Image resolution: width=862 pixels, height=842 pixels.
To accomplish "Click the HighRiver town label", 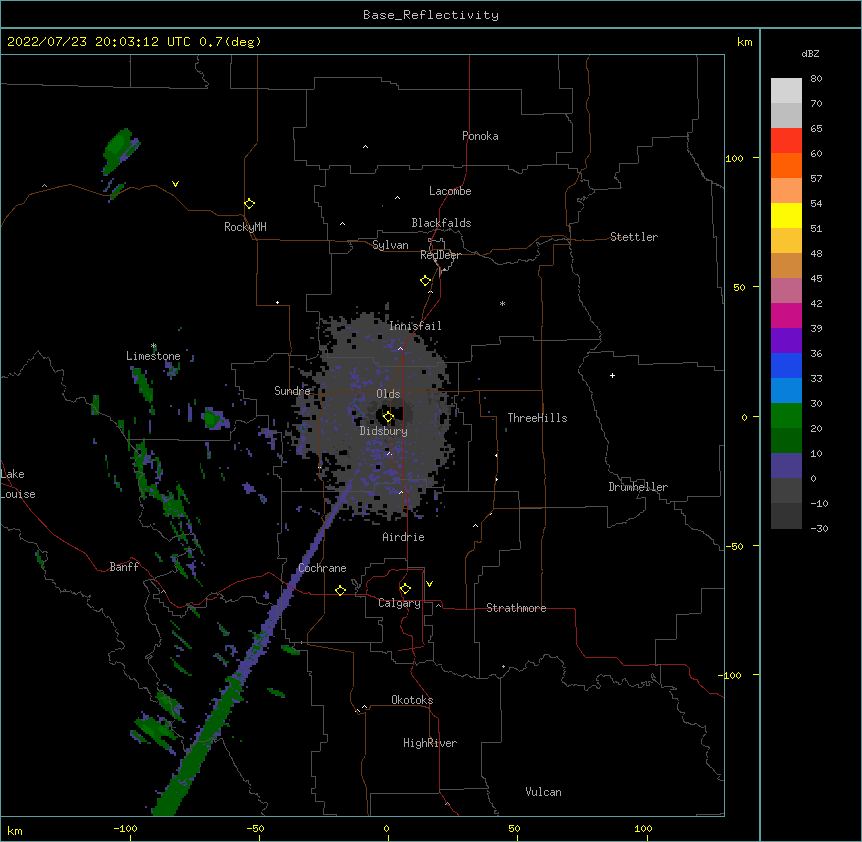I will (430, 743).
